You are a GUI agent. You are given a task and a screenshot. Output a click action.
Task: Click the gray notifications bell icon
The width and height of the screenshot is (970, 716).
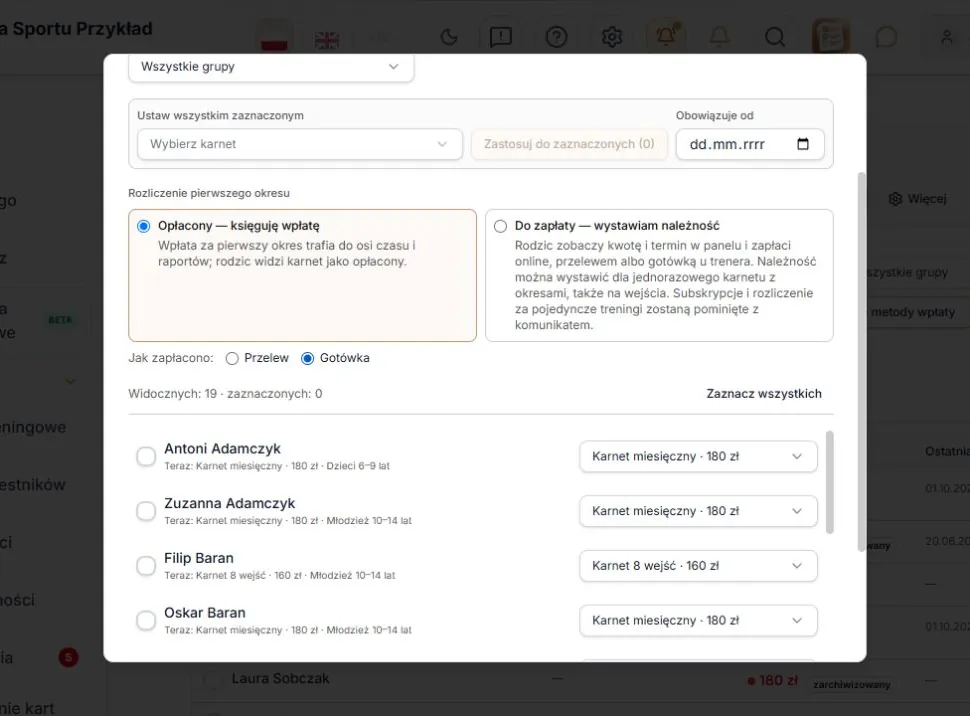[x=719, y=37]
